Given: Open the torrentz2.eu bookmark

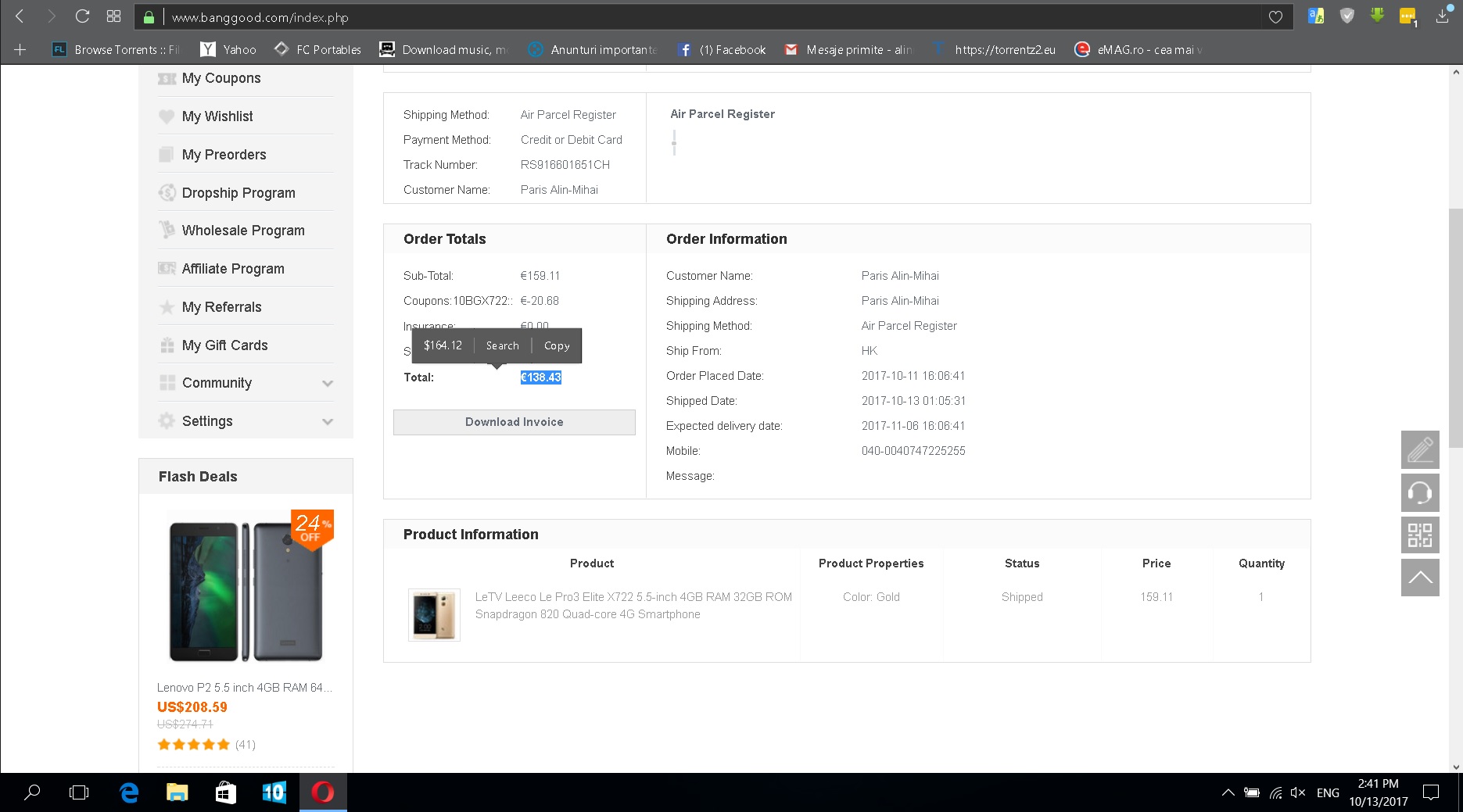Looking at the screenshot, I should point(994,49).
